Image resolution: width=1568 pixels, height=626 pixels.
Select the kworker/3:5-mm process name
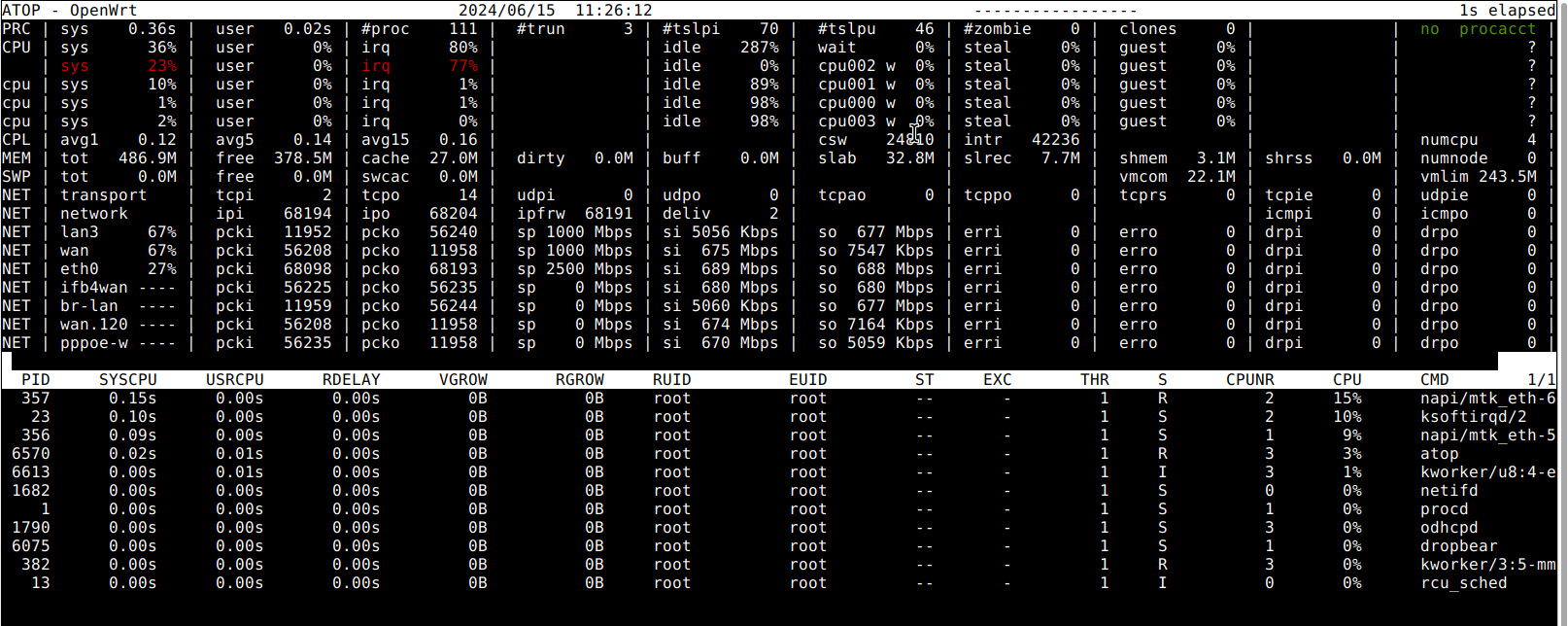click(1488, 565)
